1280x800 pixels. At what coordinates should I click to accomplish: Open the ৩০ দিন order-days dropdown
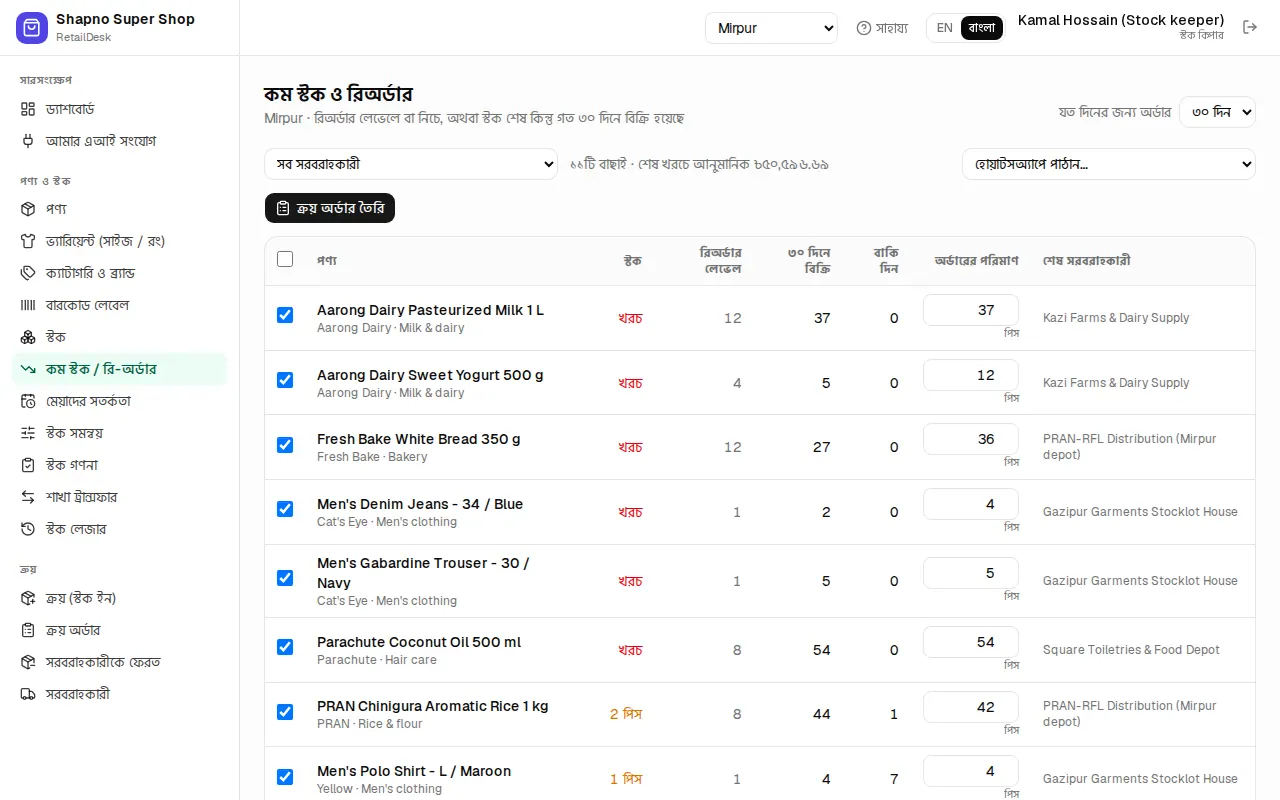click(1217, 112)
